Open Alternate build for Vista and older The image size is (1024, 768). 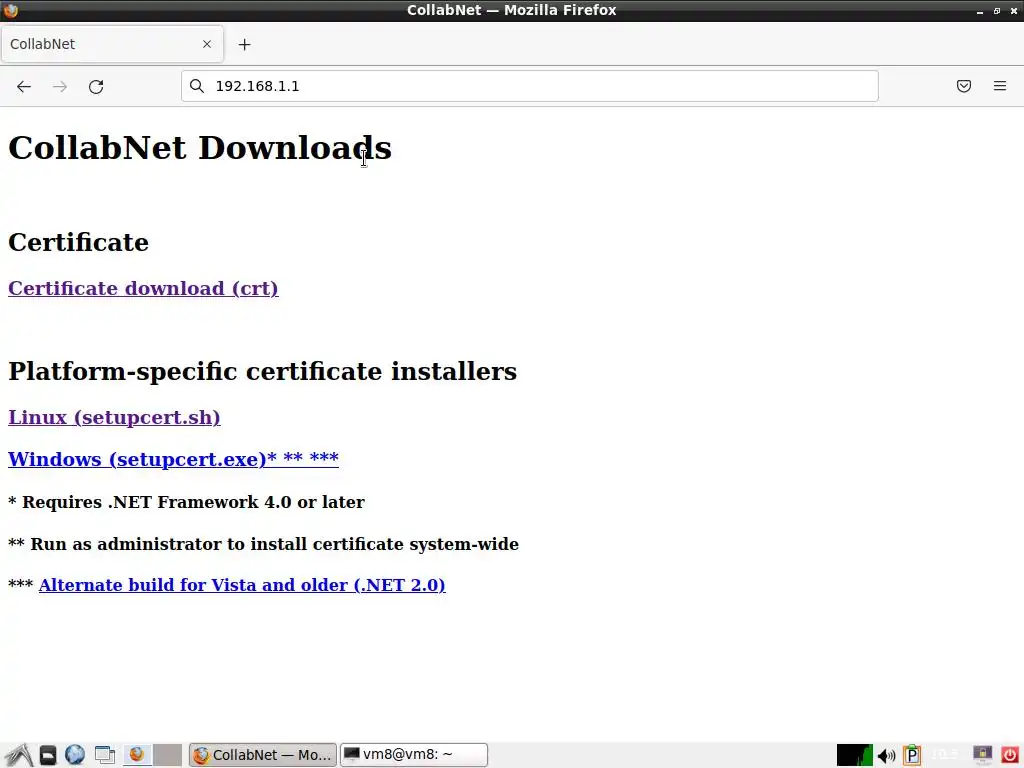point(242,585)
